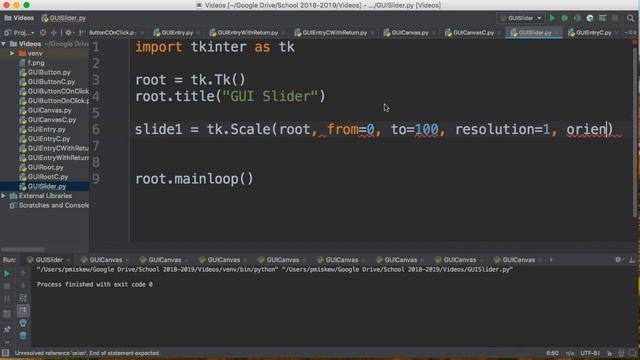The image size is (640, 360).
Task: Click the up-arrow stack trace icon in Run panel
Action: [x=23, y=273]
